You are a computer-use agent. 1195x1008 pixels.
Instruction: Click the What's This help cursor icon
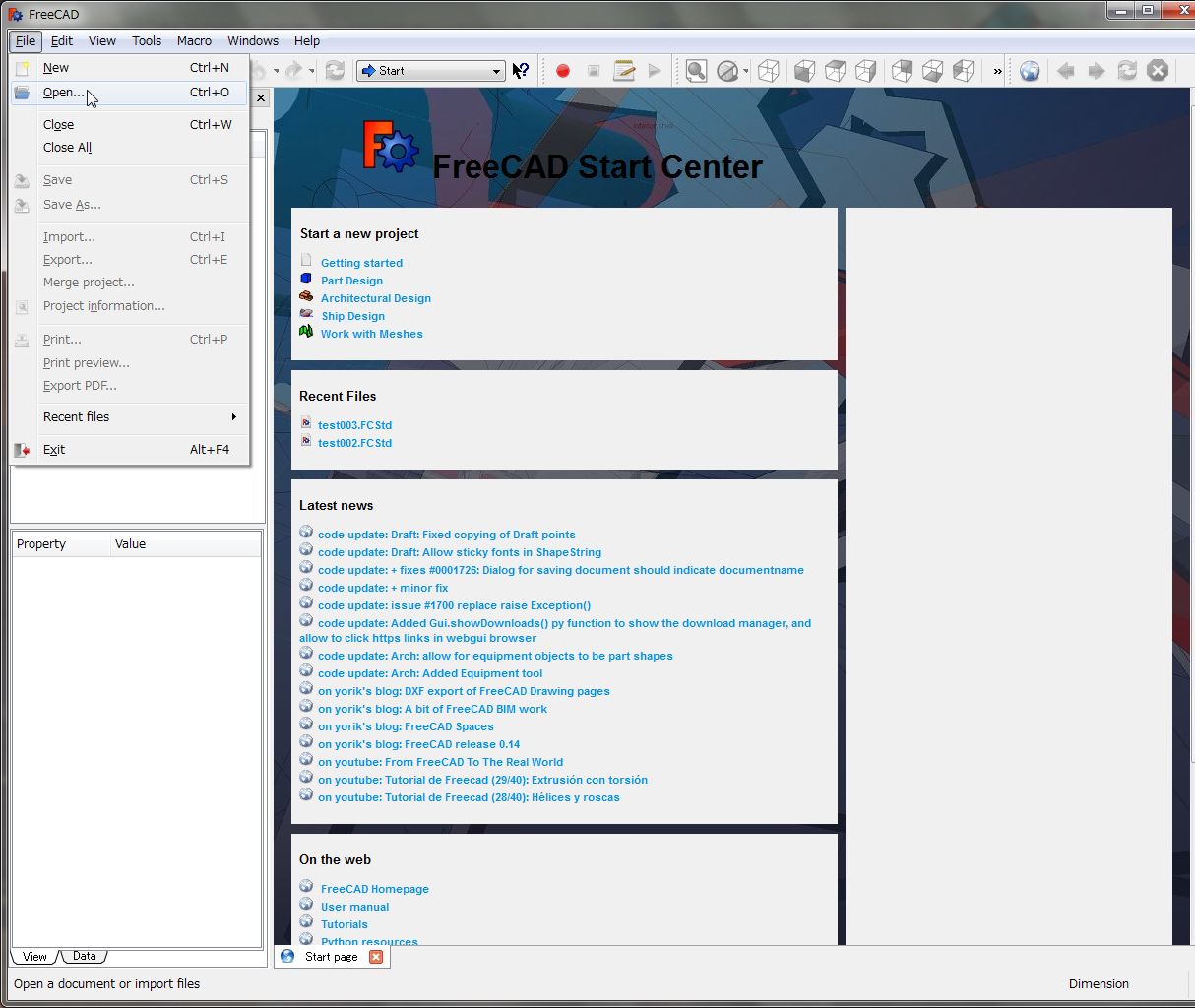(521, 71)
